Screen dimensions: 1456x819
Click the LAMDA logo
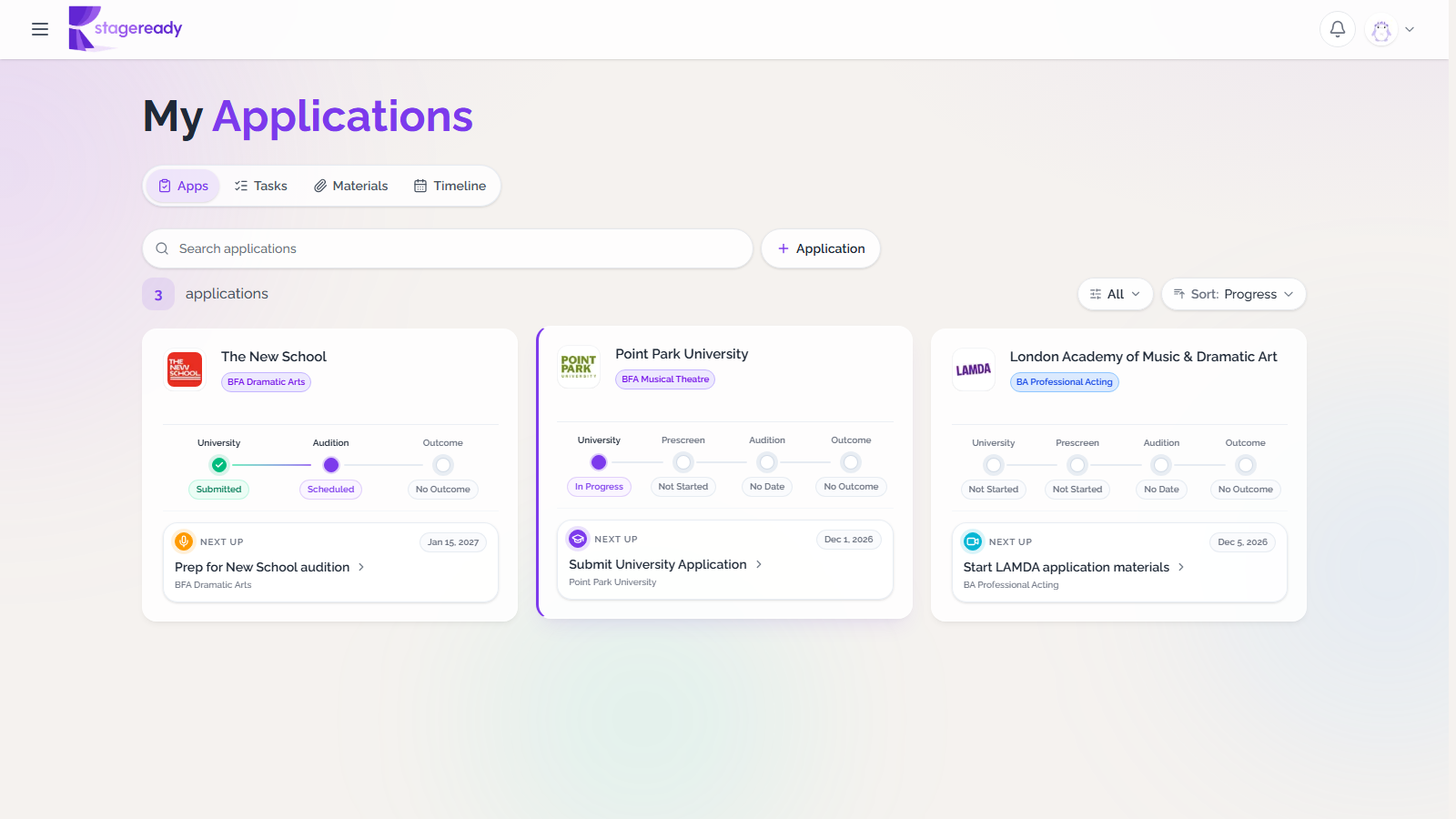[x=974, y=369]
